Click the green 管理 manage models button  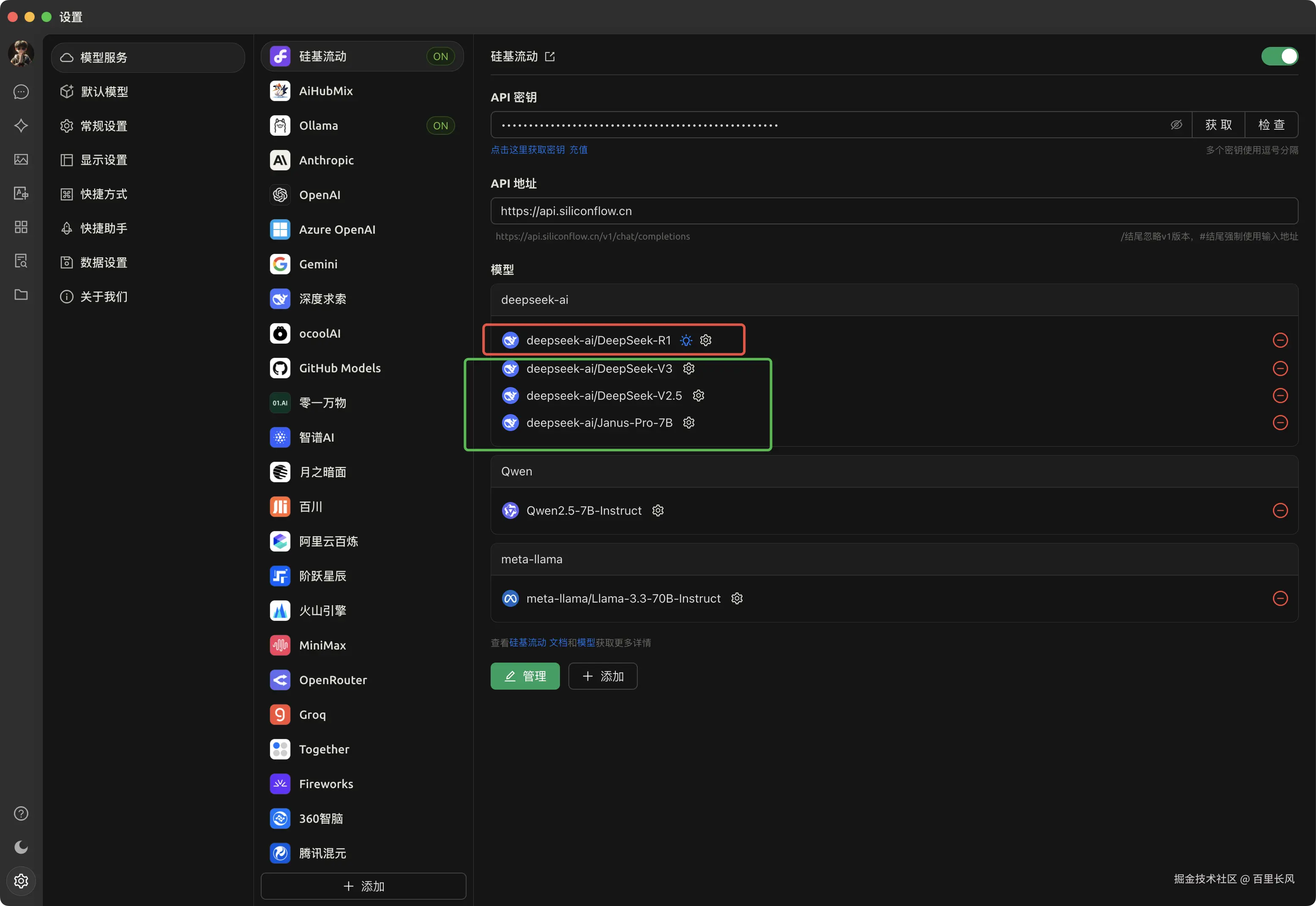[524, 676]
